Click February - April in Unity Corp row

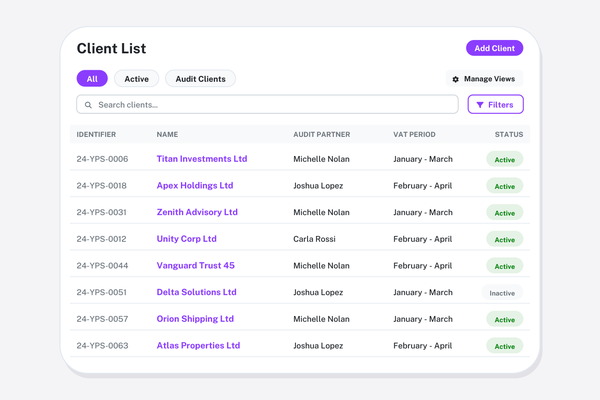click(x=422, y=239)
